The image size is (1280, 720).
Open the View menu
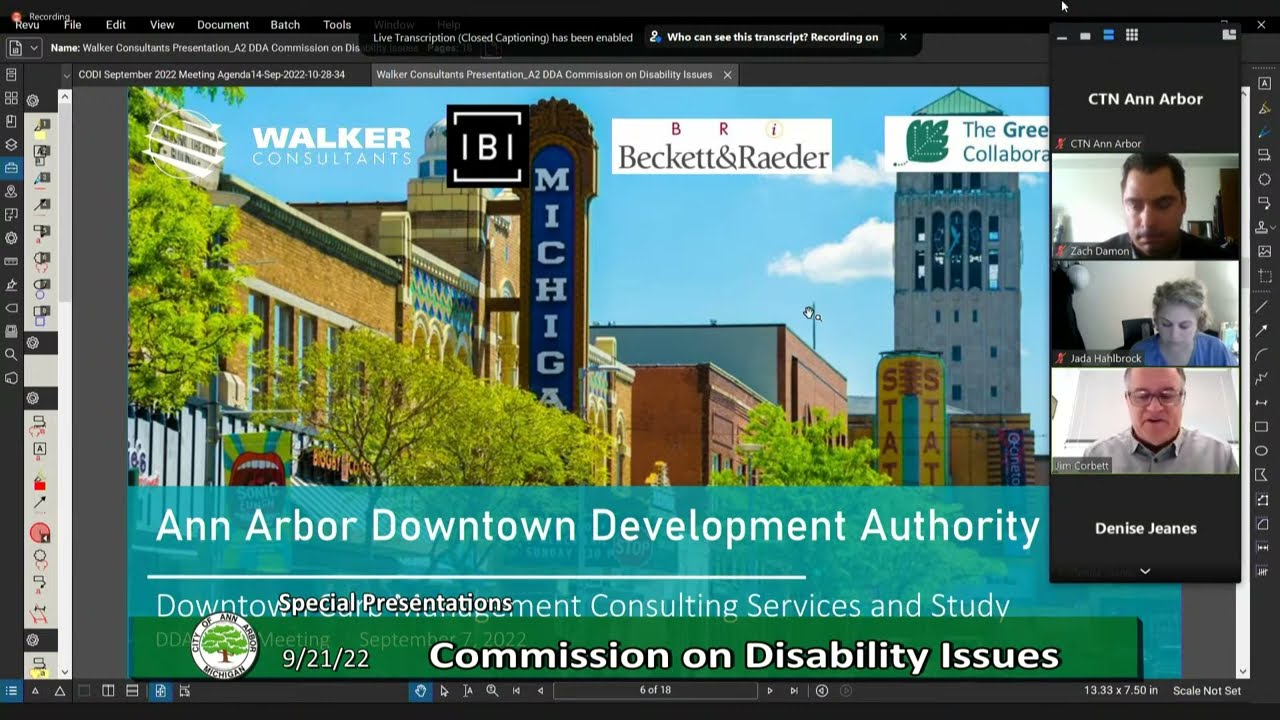(x=162, y=24)
